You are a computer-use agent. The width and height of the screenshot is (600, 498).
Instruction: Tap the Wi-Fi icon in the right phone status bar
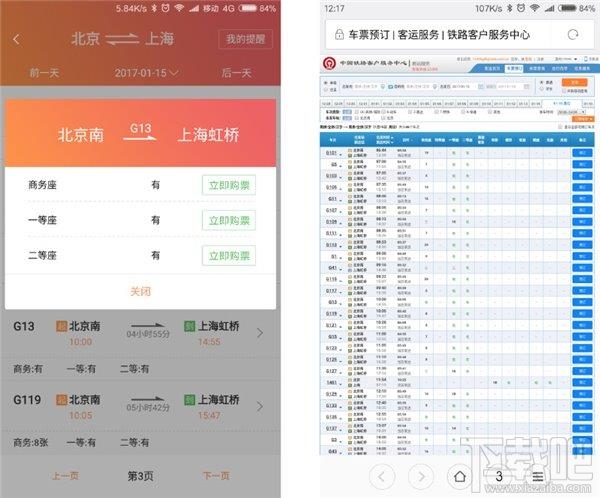pyautogui.click(x=535, y=8)
